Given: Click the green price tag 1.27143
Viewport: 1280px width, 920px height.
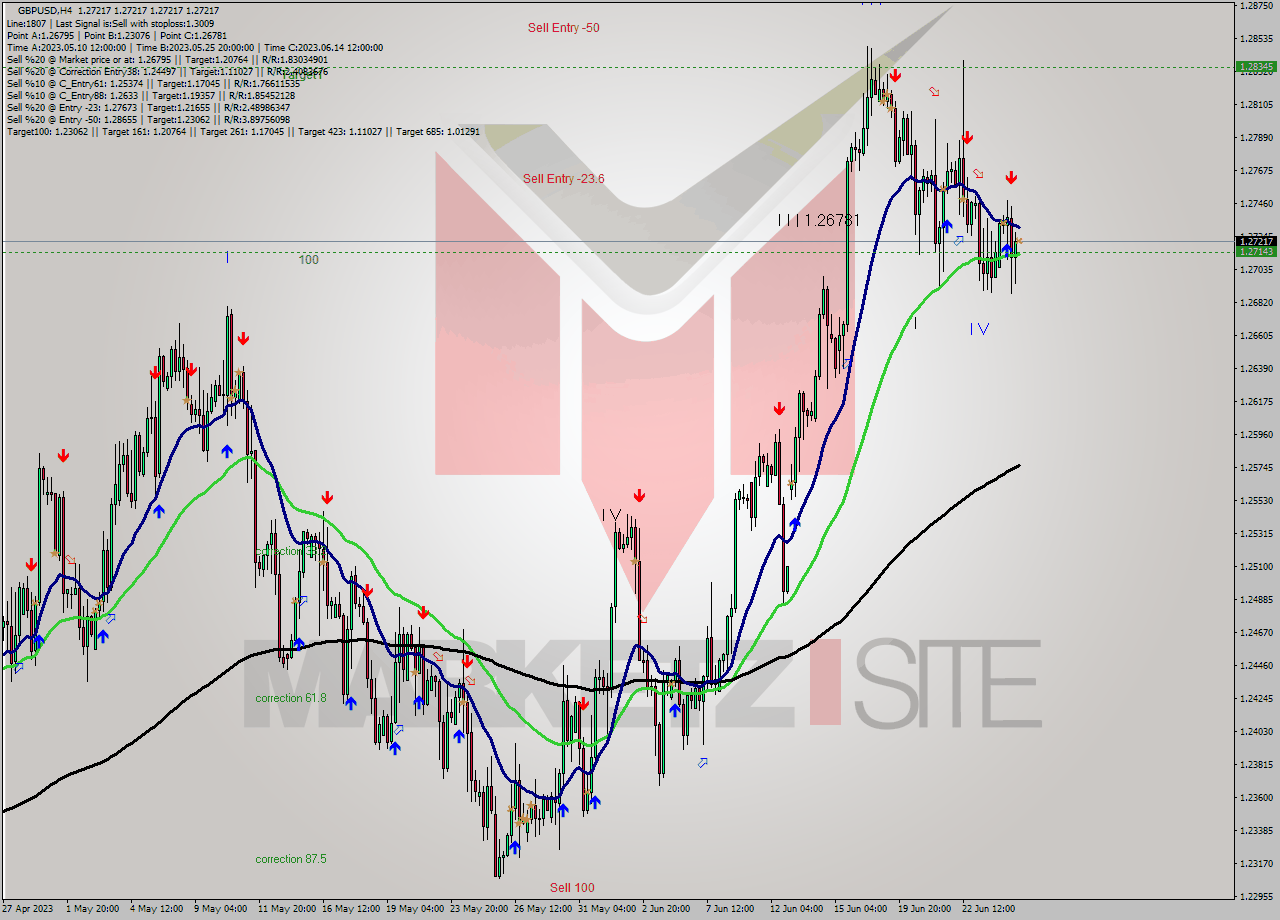Looking at the screenshot, I should tap(1256, 252).
